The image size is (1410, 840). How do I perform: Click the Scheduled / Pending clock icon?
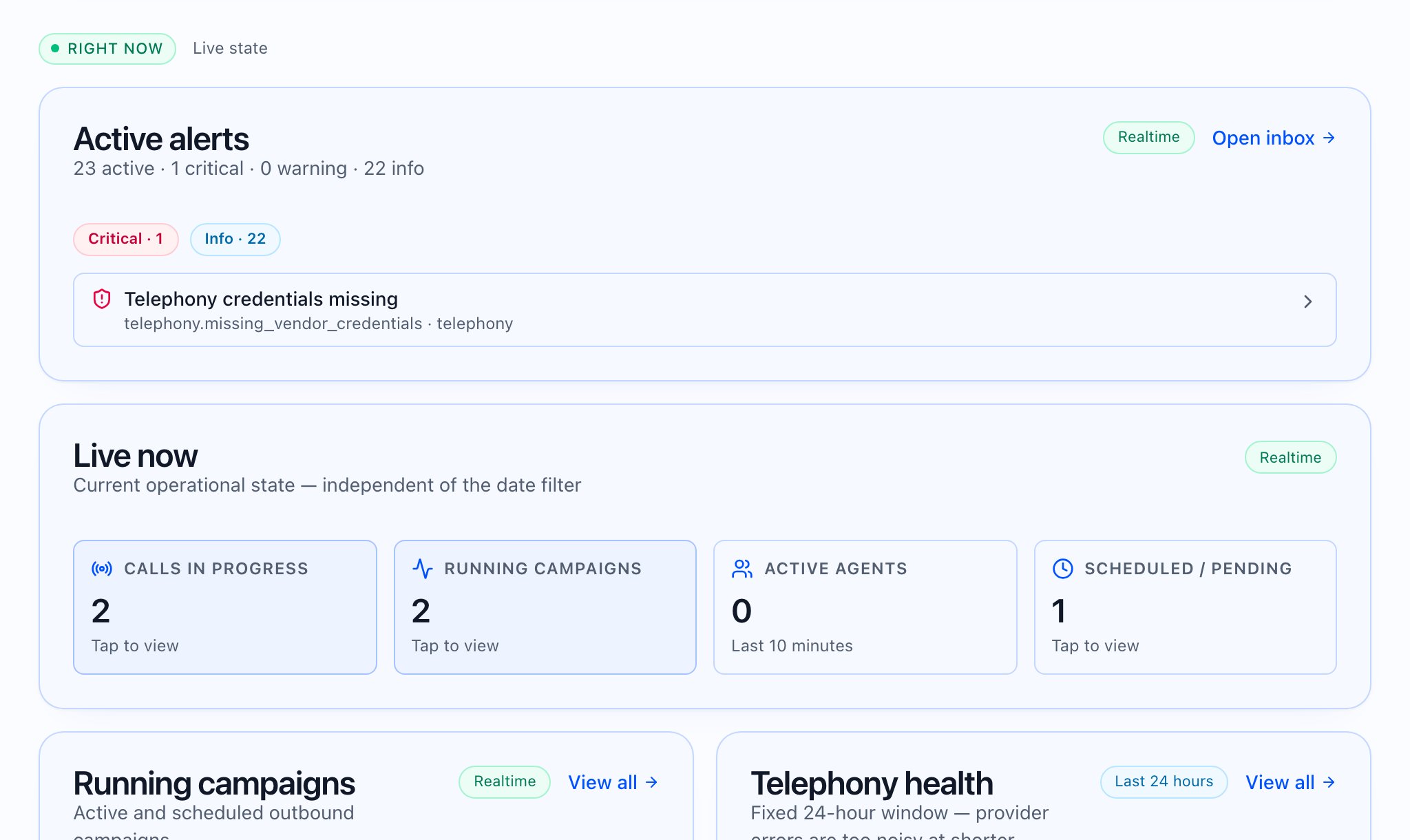point(1063,569)
